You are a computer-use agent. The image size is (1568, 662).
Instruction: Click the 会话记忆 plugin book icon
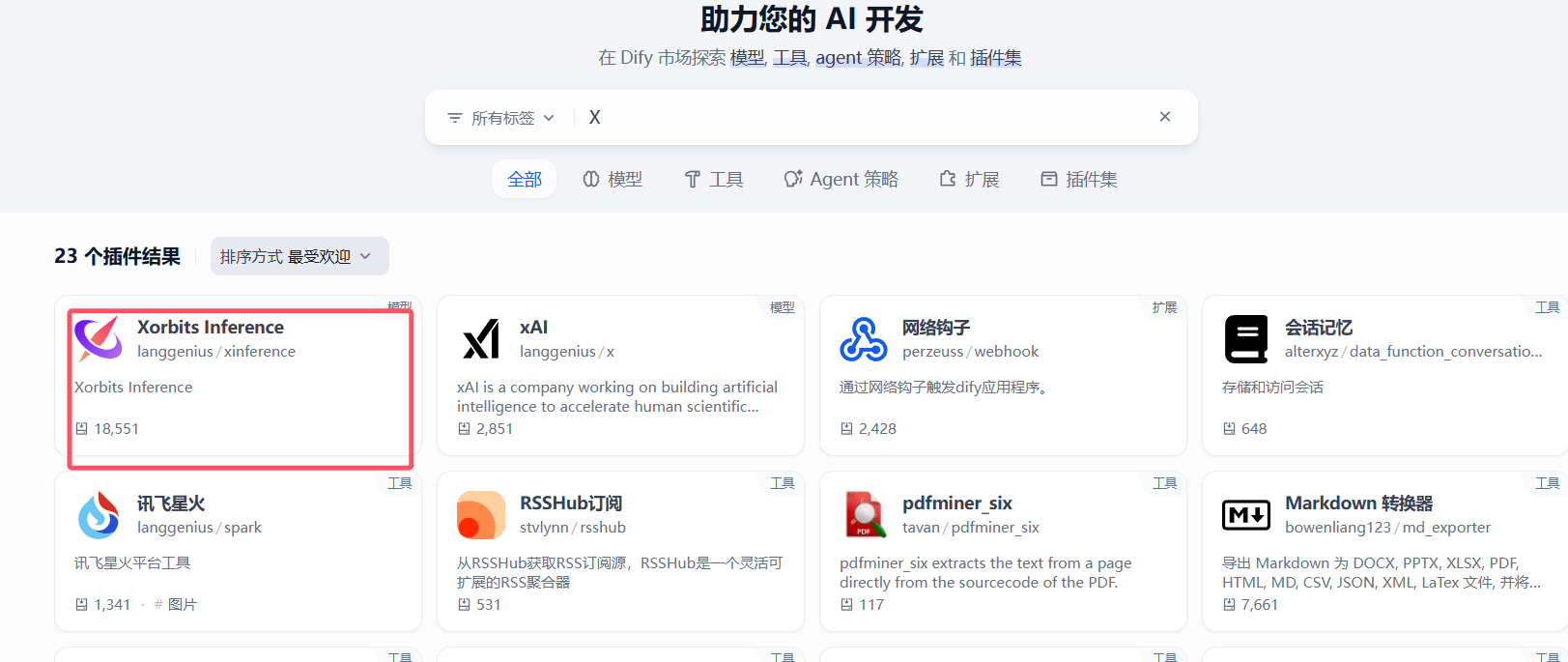[x=1246, y=339]
